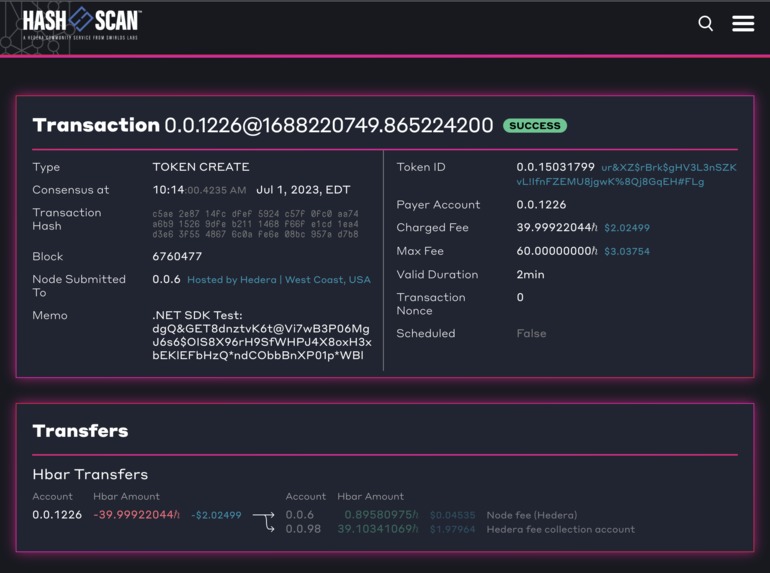Click the Transaction Nonce 0 value
770x573 pixels.
click(520, 297)
